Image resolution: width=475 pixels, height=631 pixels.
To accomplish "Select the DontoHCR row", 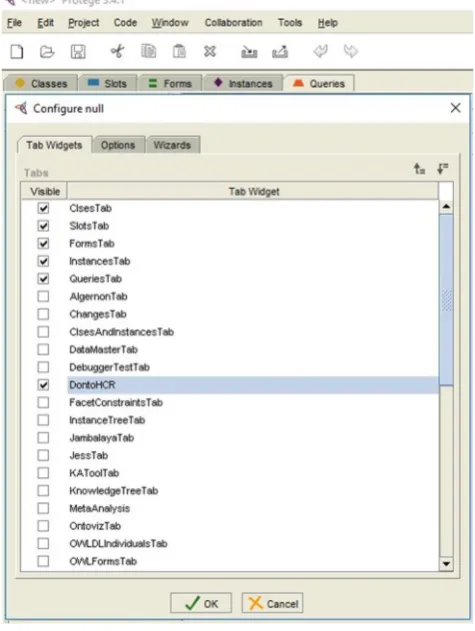I will (253, 385).
